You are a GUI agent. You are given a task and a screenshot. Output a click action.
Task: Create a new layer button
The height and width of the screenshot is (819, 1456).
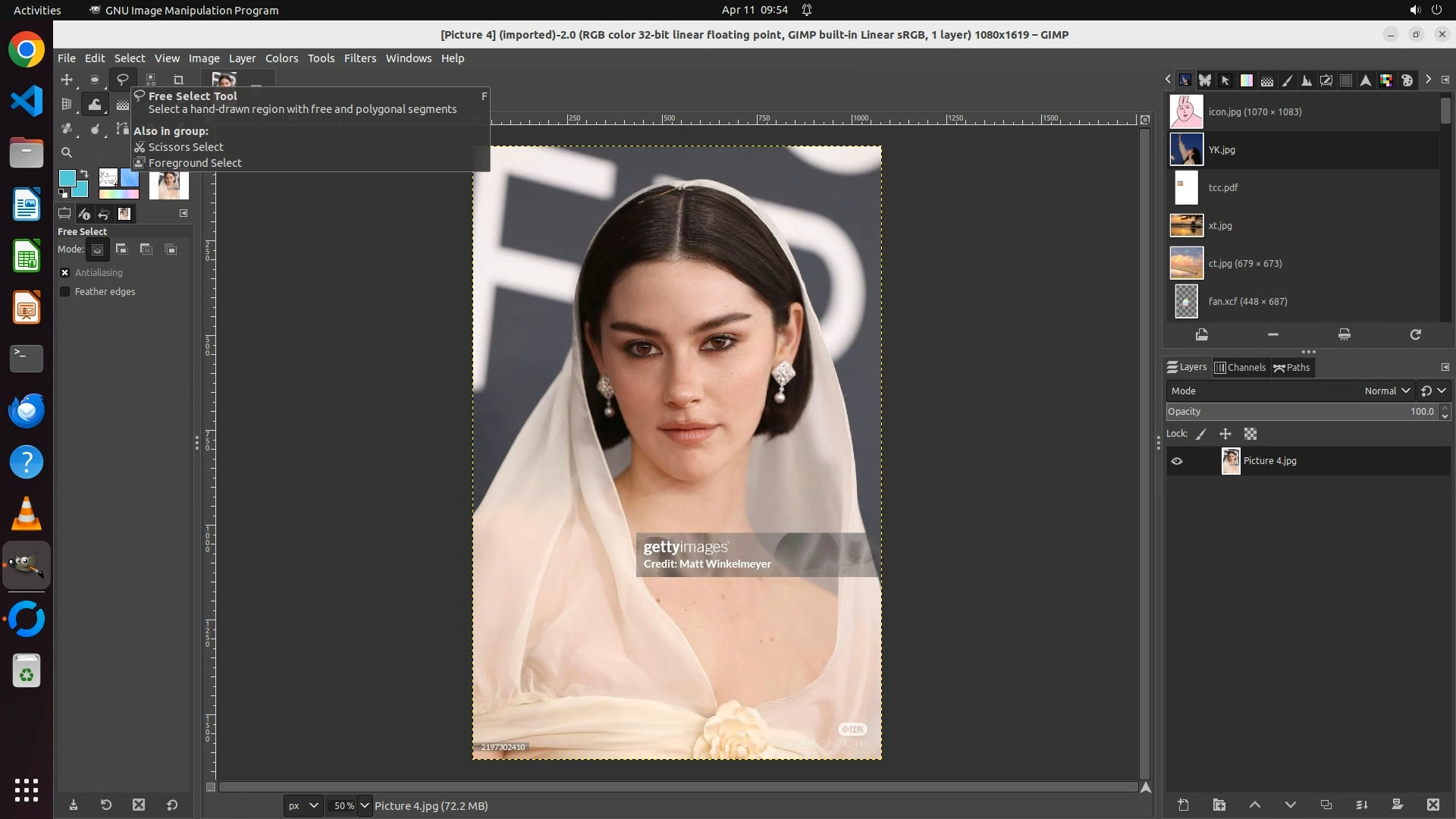pos(1183,805)
